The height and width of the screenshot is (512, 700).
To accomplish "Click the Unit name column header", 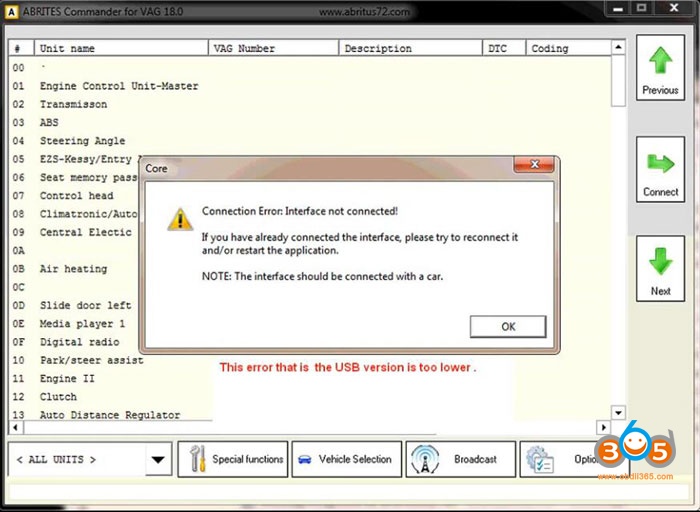I will tap(121, 48).
